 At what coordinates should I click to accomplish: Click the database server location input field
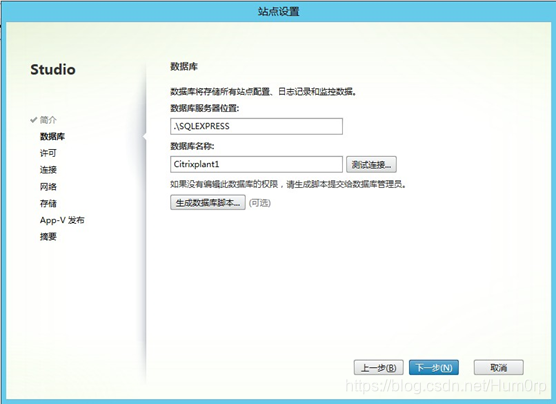click(x=256, y=126)
